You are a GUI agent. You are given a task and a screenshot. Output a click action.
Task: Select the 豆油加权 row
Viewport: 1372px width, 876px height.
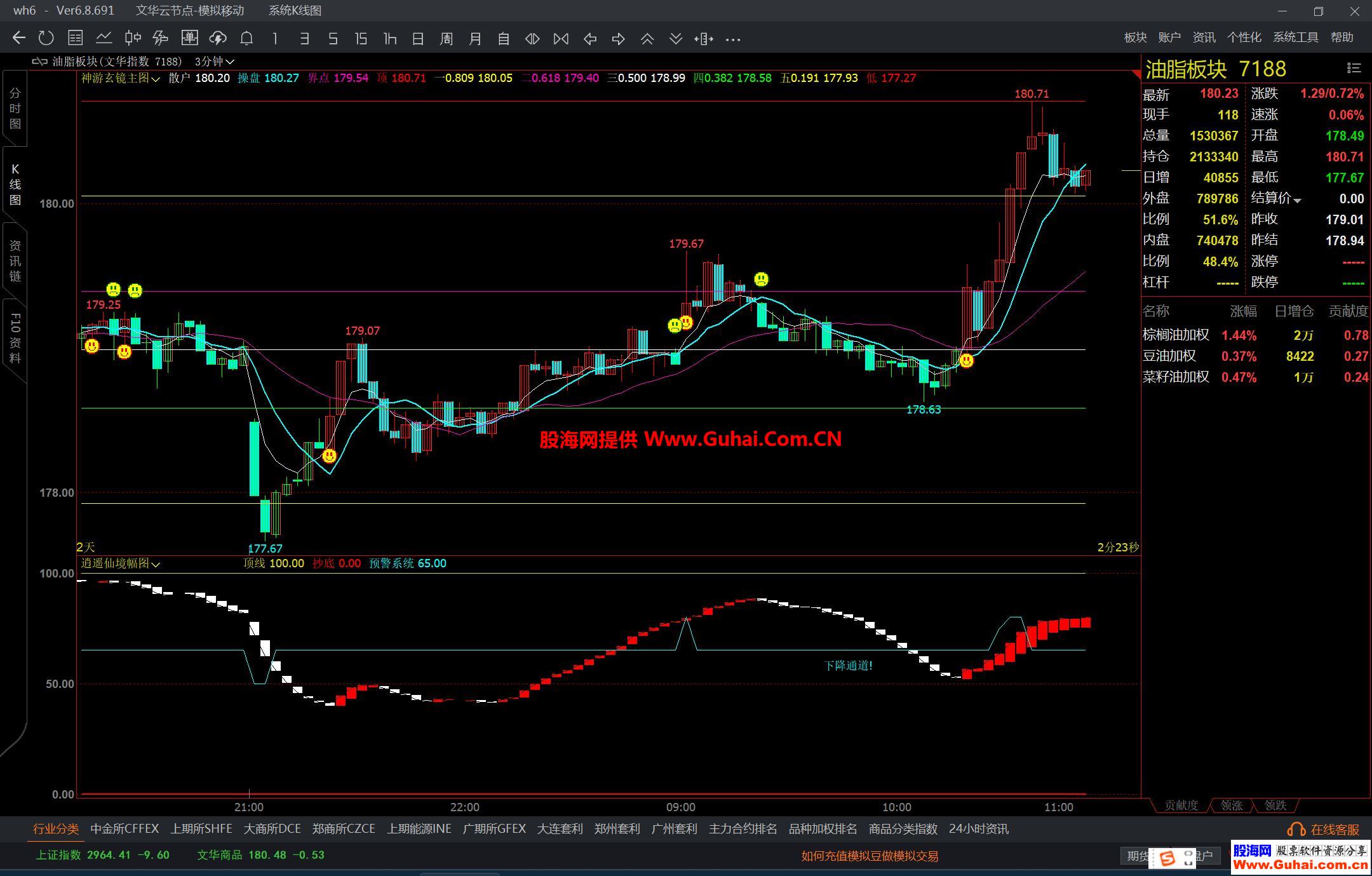(x=1255, y=356)
